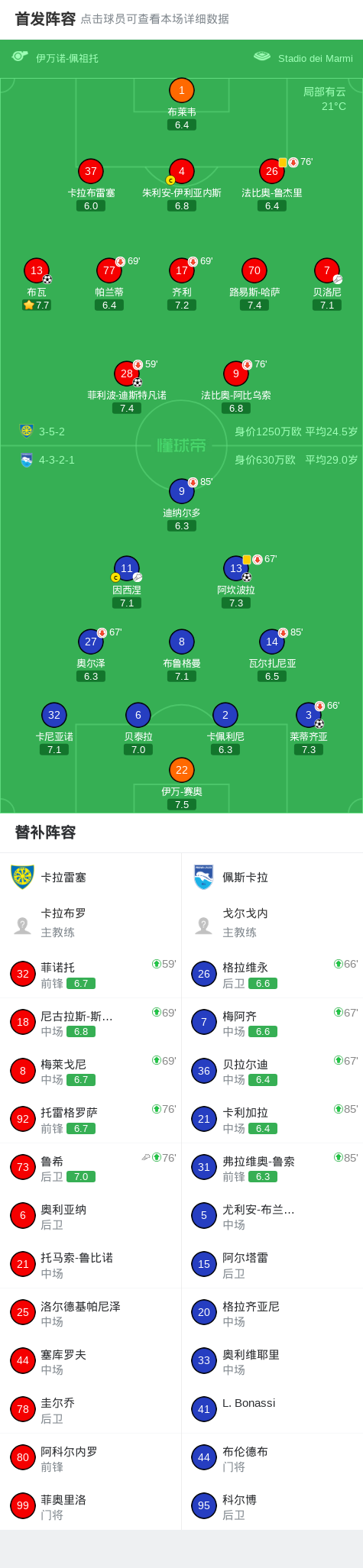The height and width of the screenshot is (1568, 363).
Task: Open substitute 菲诺托 number 32 row
Action: pos(91,974)
